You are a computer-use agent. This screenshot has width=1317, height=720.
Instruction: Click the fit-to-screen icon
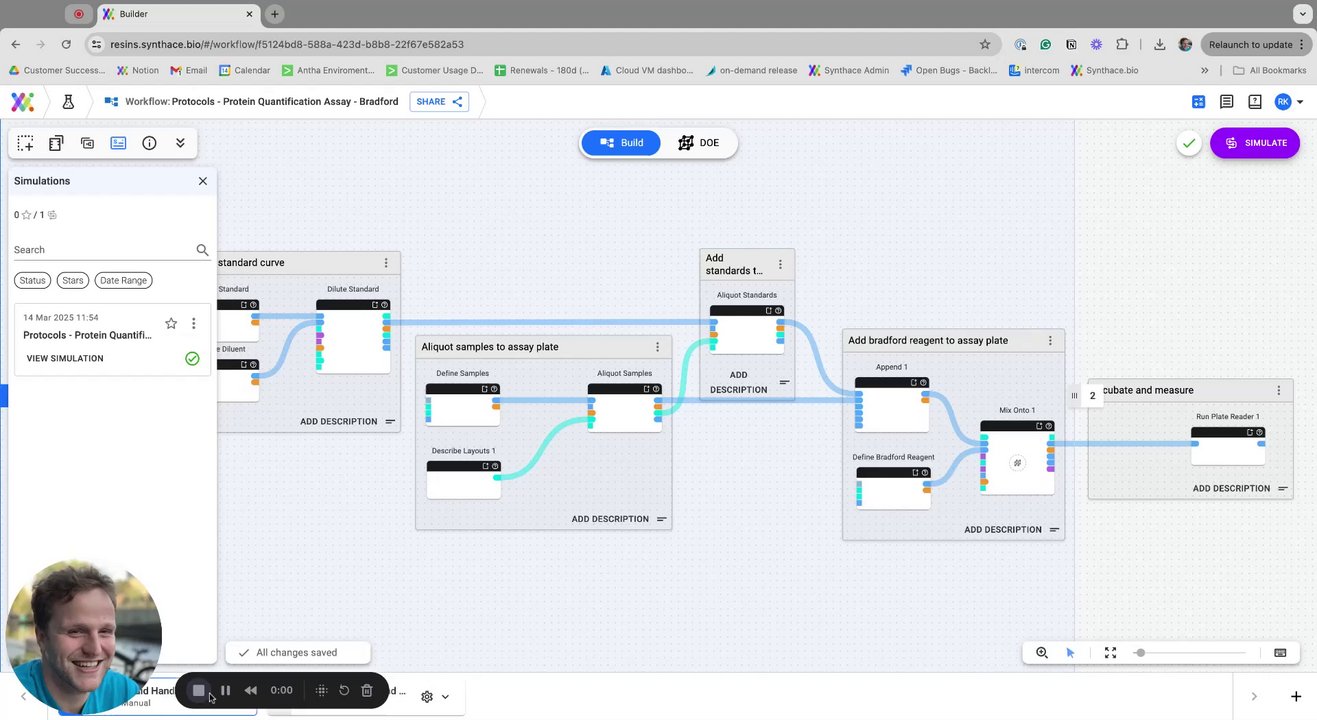pyautogui.click(x=1110, y=653)
